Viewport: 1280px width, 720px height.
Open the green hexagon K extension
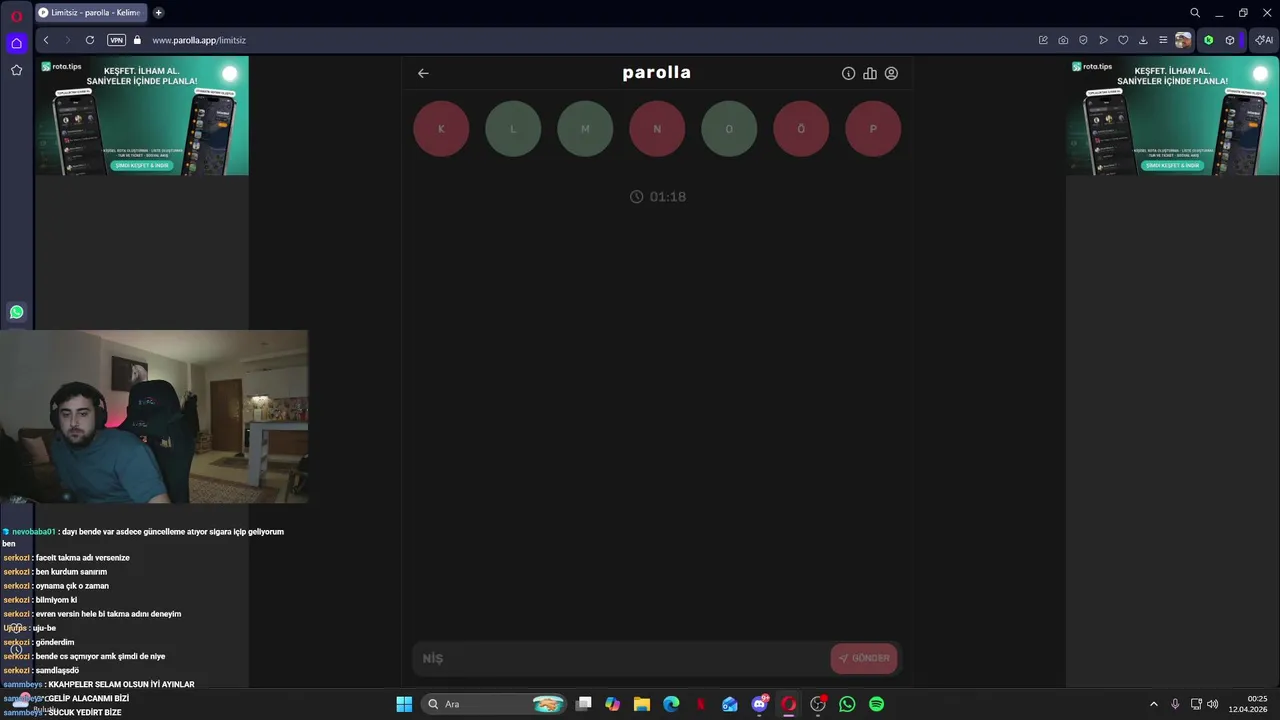pos(1209,40)
